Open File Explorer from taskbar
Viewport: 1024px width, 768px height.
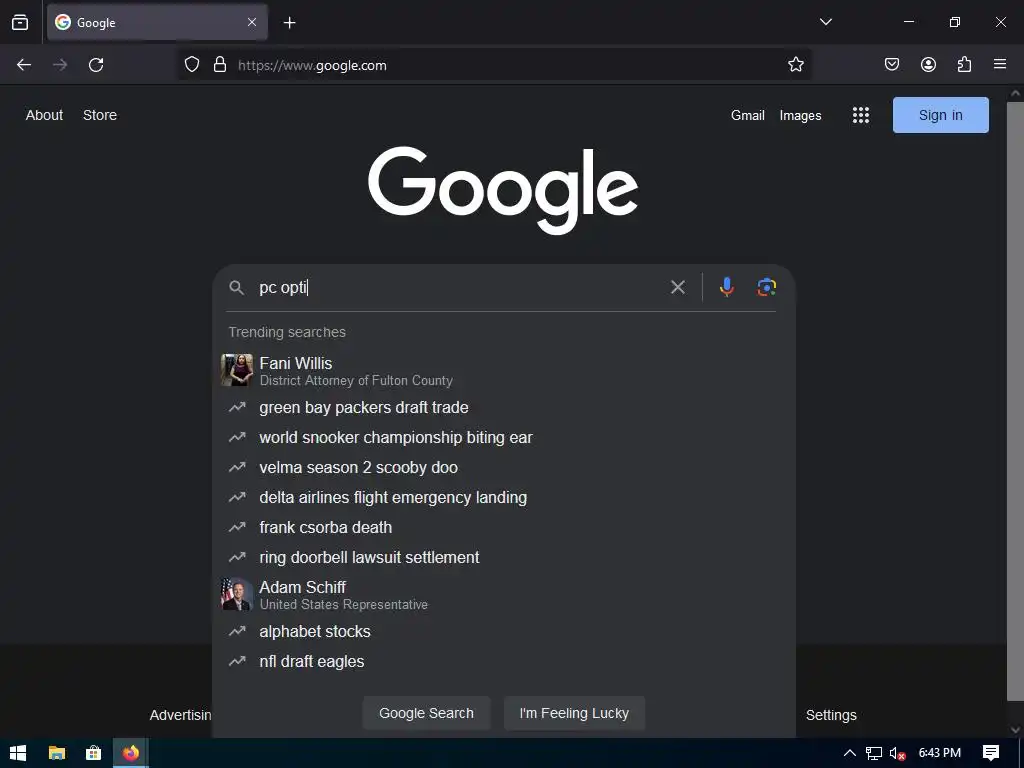pyautogui.click(x=57, y=753)
